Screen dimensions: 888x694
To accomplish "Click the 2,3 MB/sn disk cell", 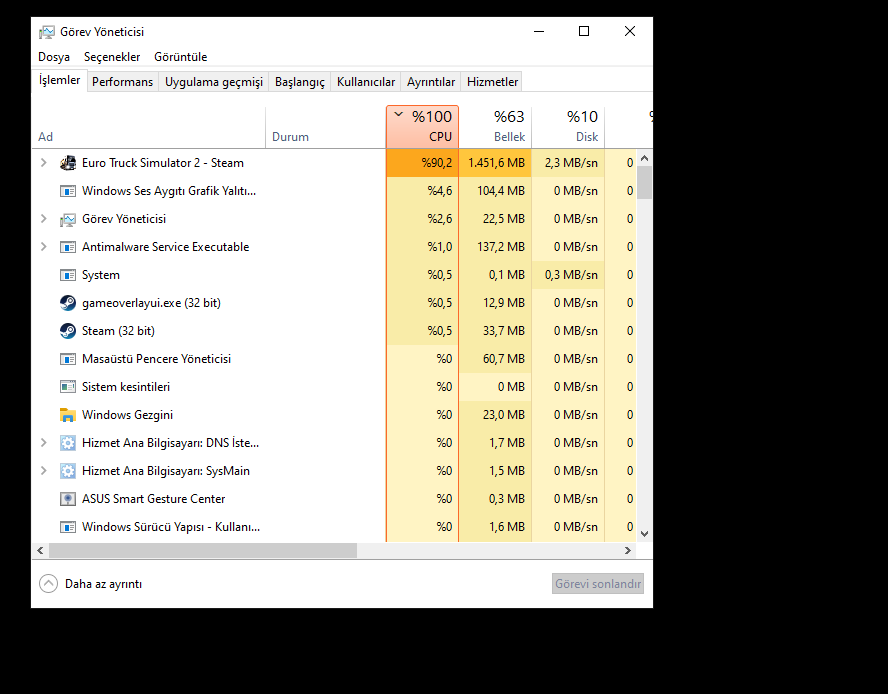I will tap(568, 163).
